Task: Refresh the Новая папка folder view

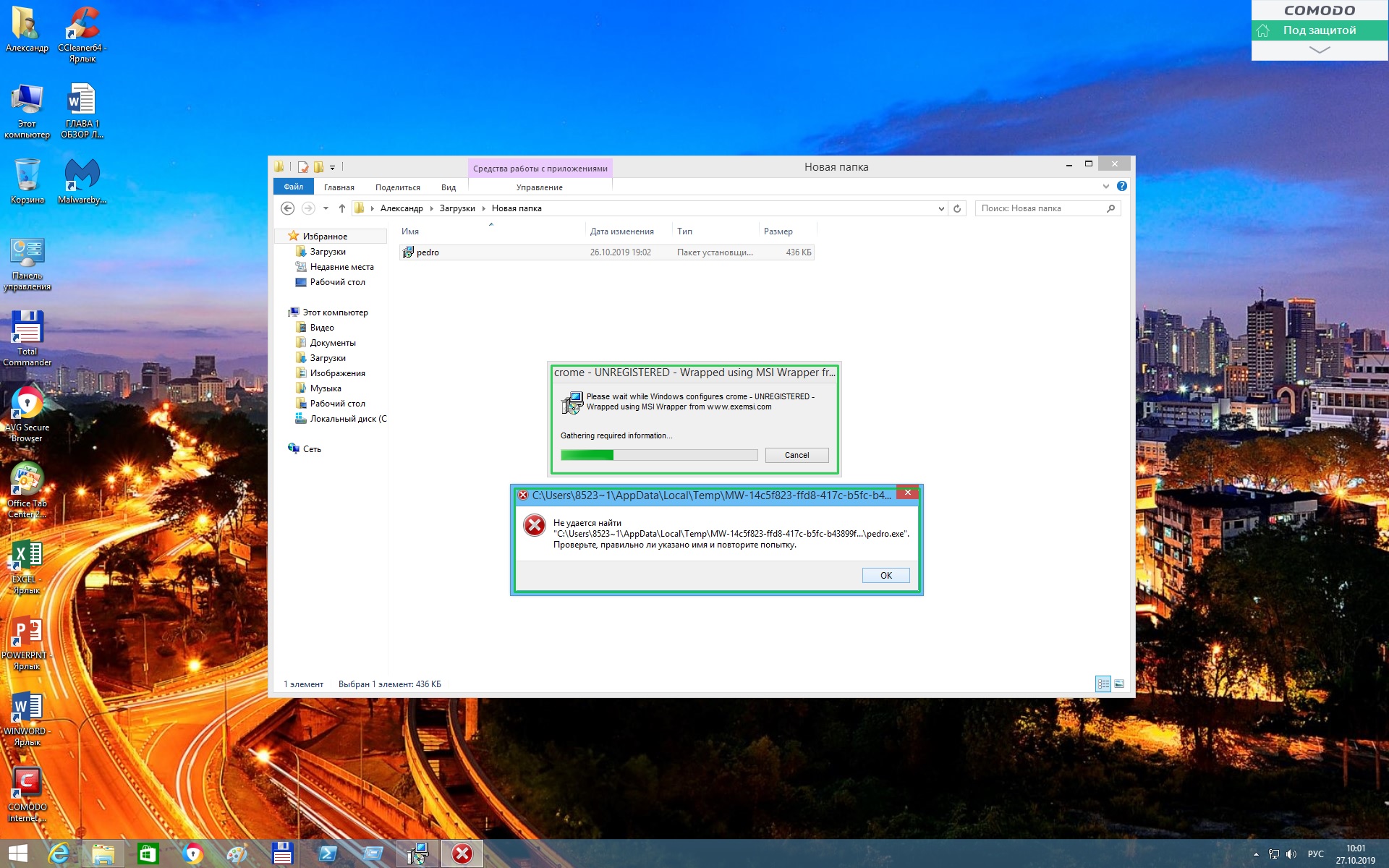Action: pos(957,208)
